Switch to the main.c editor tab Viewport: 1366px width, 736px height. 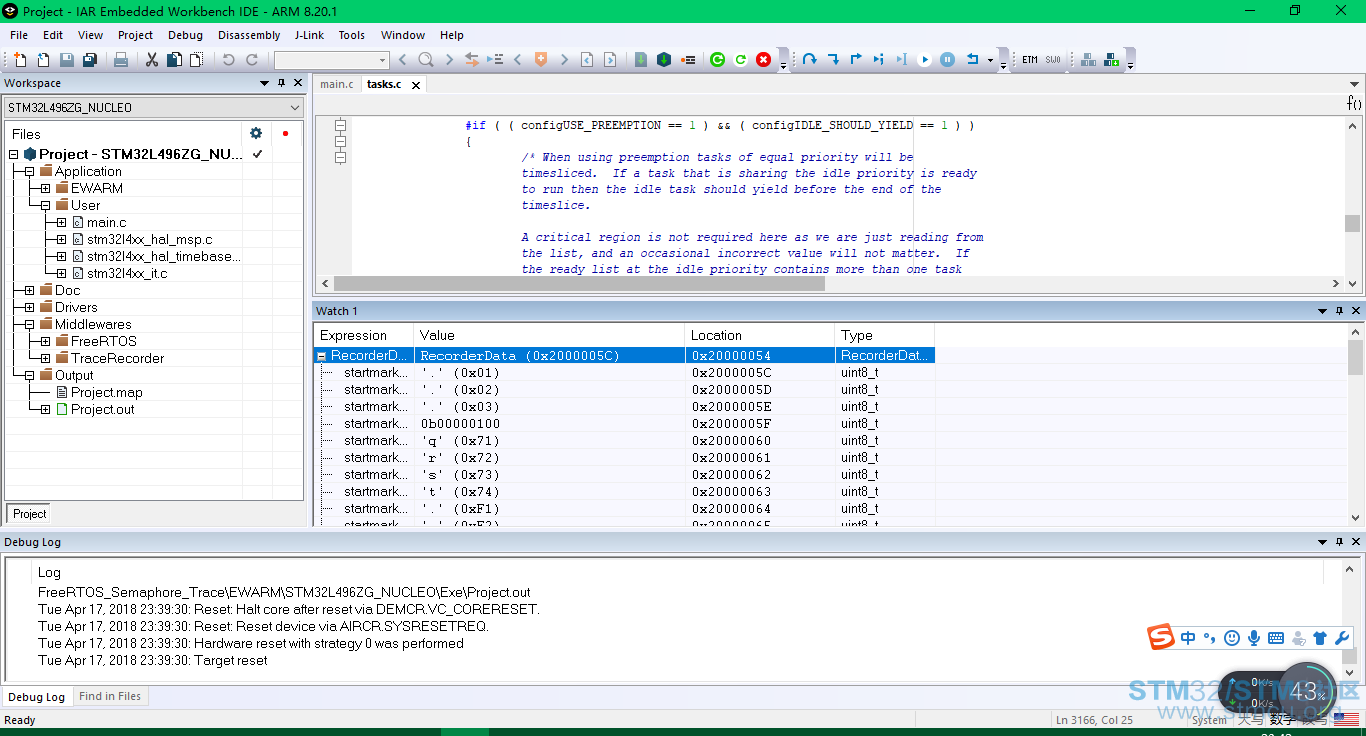(337, 84)
